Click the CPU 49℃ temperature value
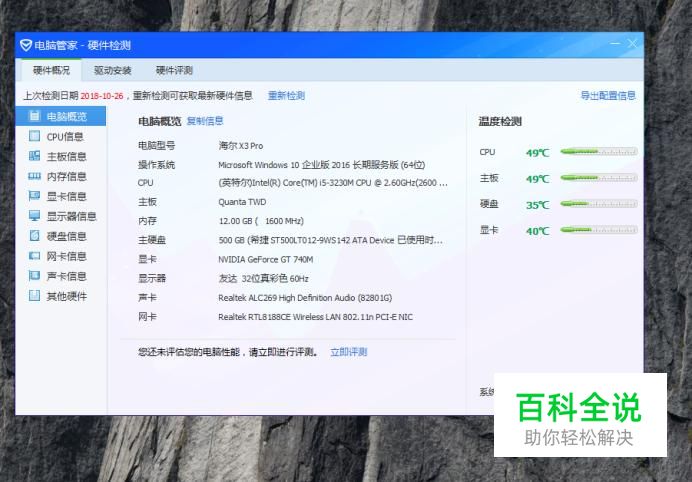Viewport: 692px width, 482px height. [538, 153]
